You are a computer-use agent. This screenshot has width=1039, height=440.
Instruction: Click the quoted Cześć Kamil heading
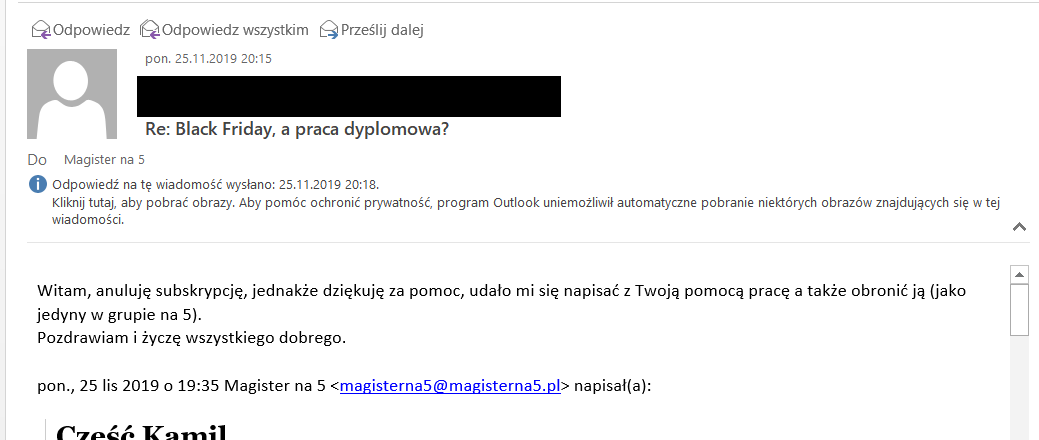142,432
